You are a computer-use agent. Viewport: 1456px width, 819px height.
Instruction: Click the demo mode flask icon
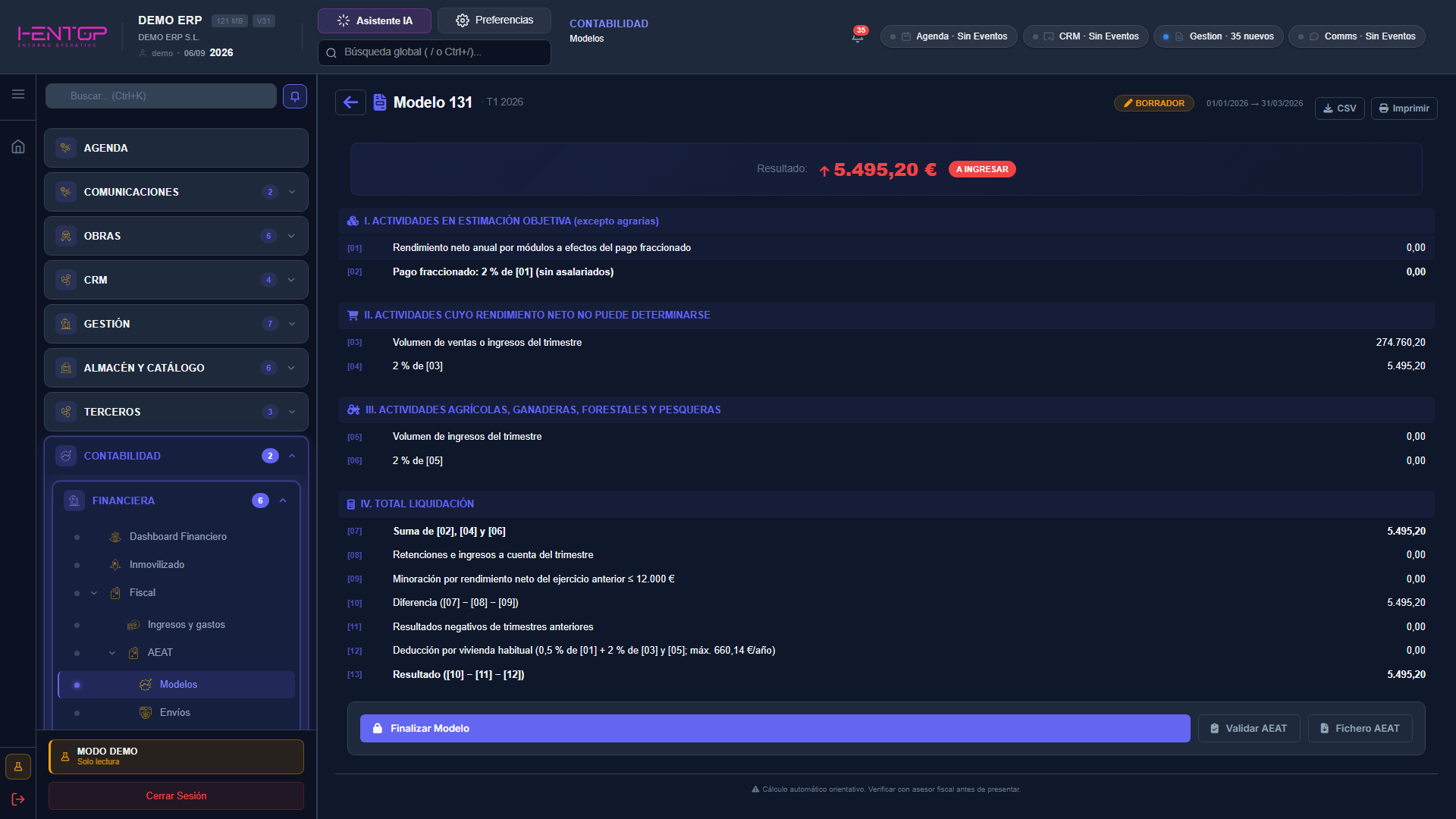18,767
